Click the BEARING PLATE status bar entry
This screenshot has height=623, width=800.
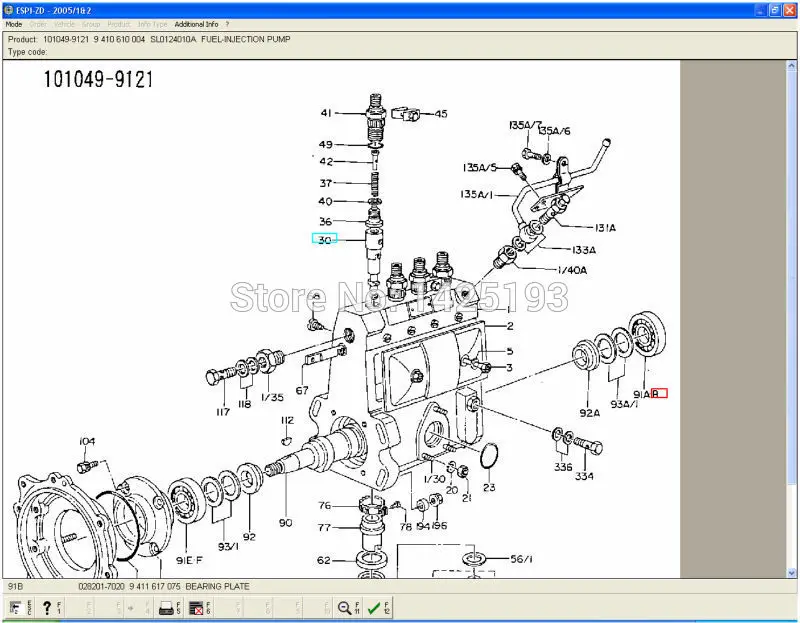[218, 587]
